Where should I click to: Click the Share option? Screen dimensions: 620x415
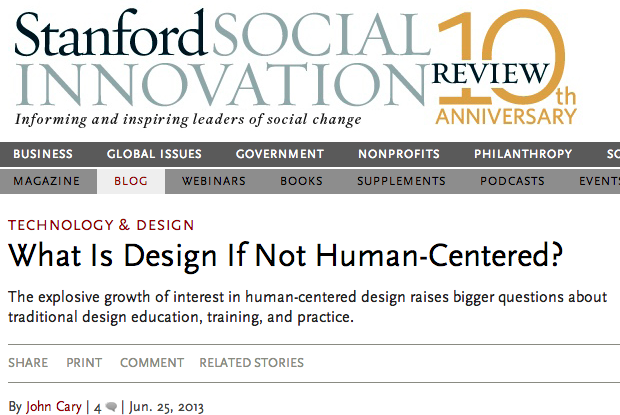tap(28, 362)
